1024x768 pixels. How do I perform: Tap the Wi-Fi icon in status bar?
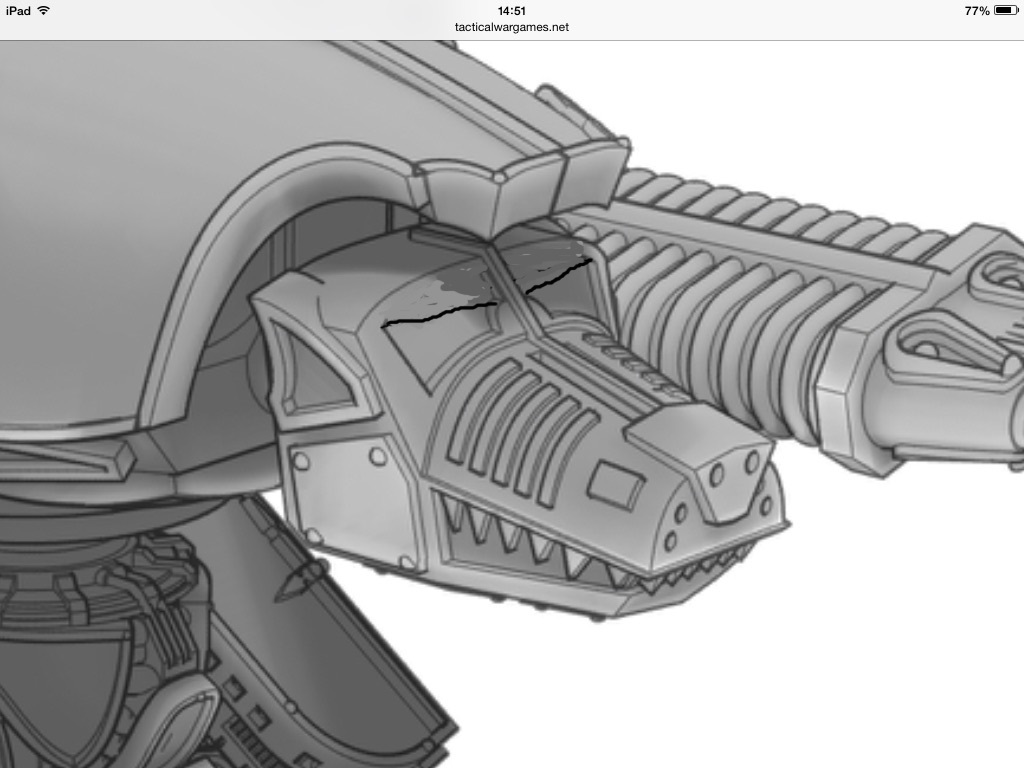tap(43, 10)
